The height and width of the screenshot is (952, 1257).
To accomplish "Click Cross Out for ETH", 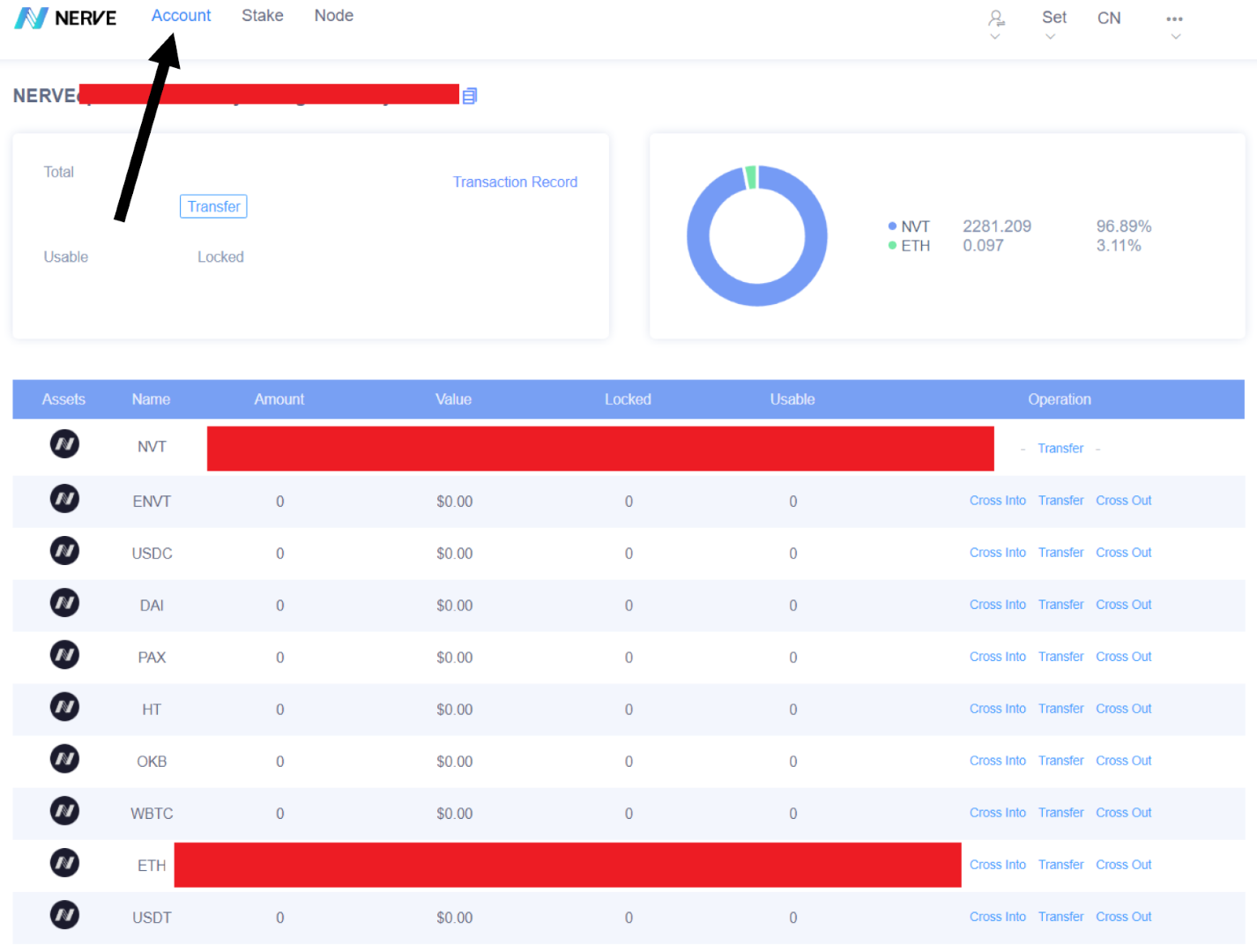I will 1124,865.
